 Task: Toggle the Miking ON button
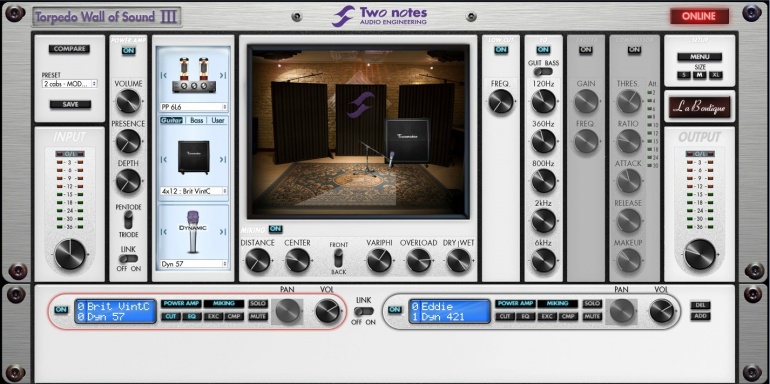pyautogui.click(x=275, y=229)
